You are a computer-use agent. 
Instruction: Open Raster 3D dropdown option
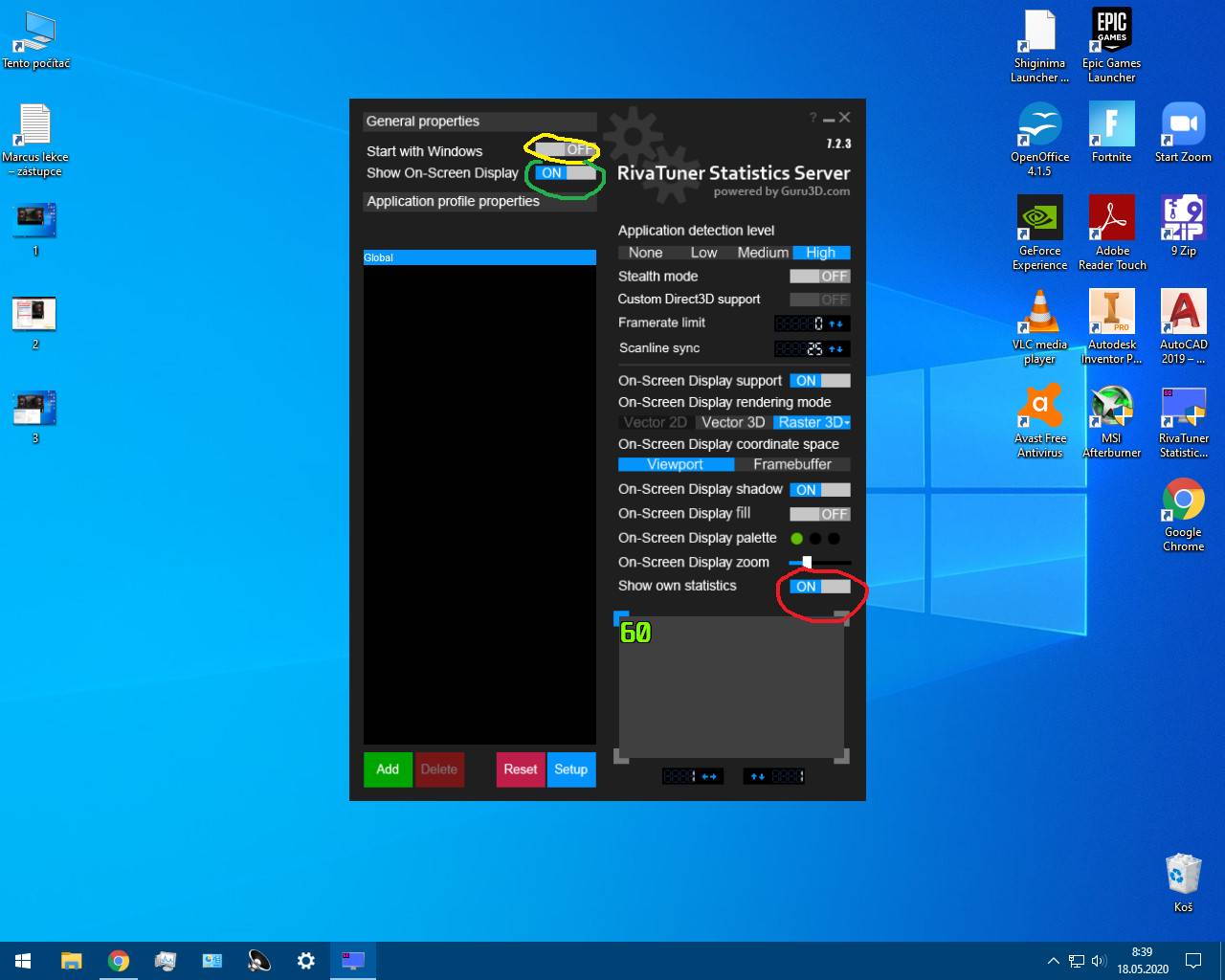click(813, 422)
